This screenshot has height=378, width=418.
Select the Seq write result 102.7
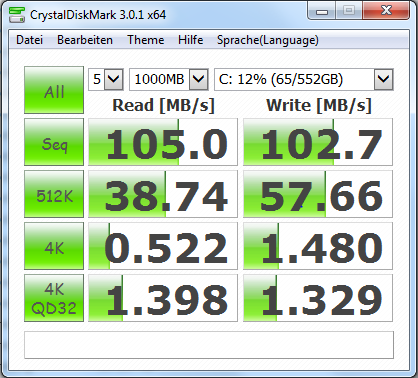click(x=318, y=142)
